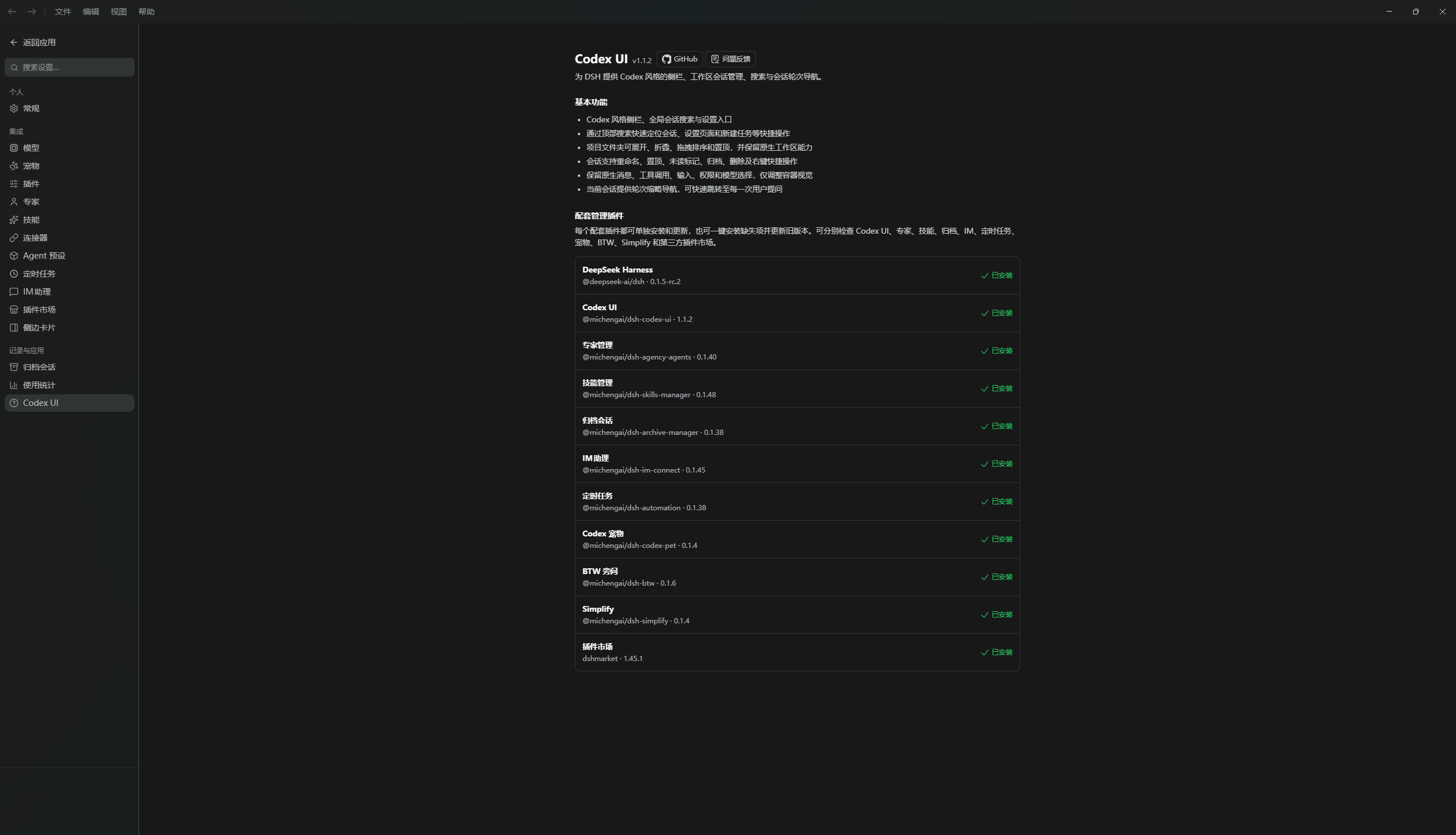Open the 专家 settings section
The image size is (1456, 835).
(x=70, y=202)
